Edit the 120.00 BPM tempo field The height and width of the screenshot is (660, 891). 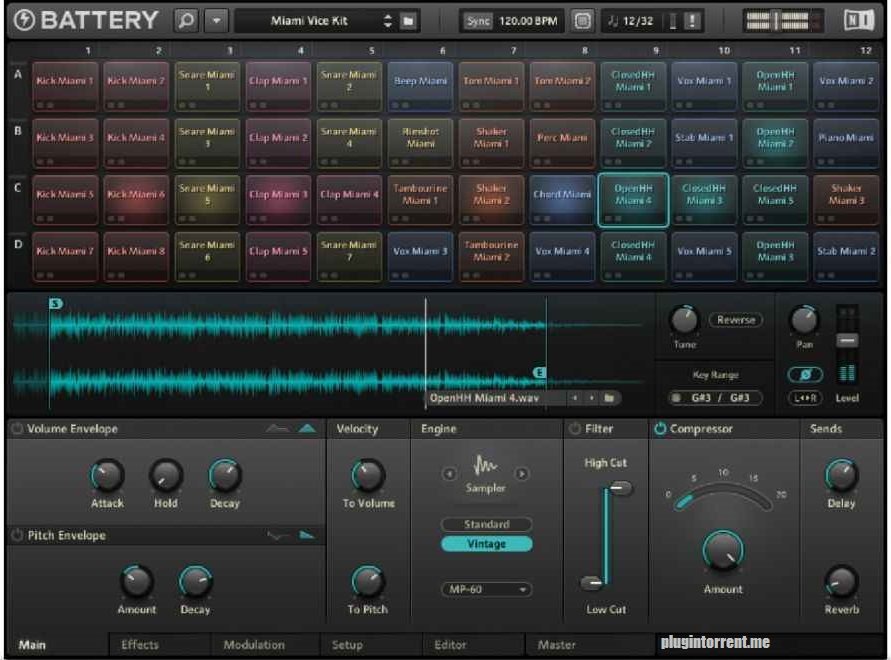528,21
